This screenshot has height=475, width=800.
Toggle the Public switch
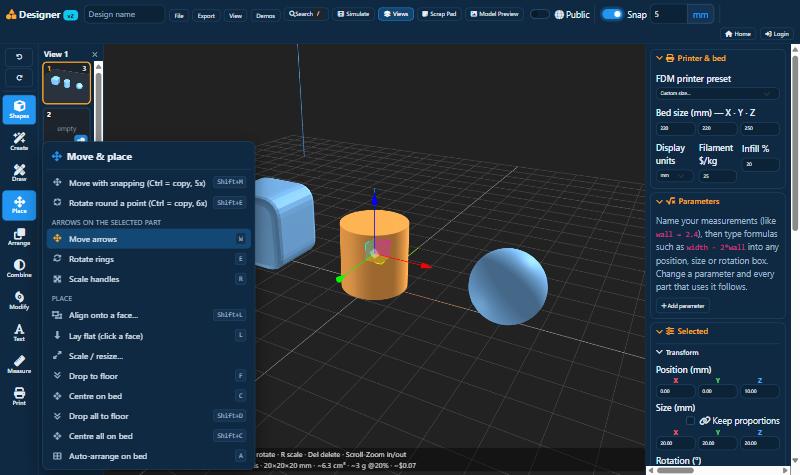click(539, 14)
